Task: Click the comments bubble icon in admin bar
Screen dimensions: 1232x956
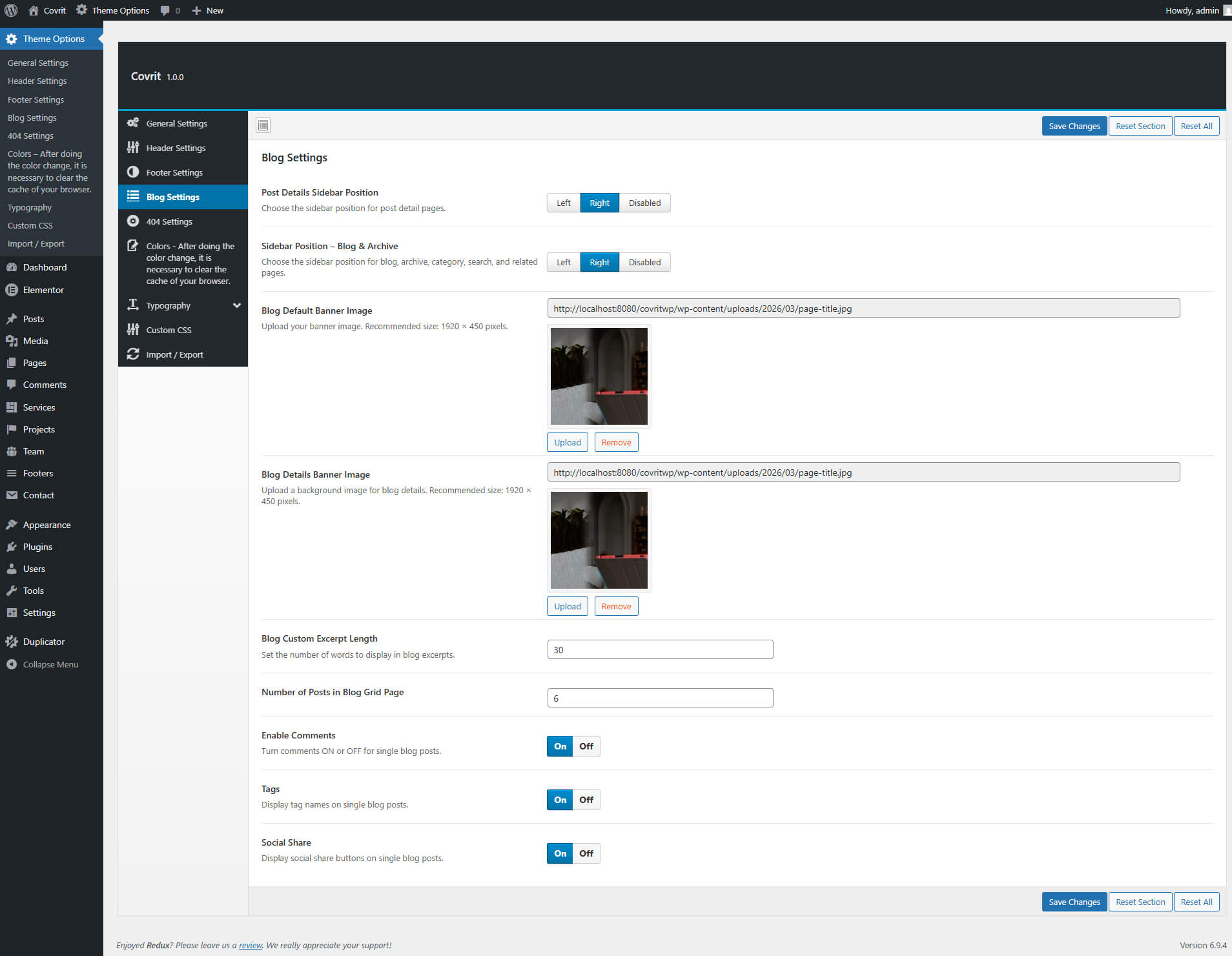Action: 165,10
